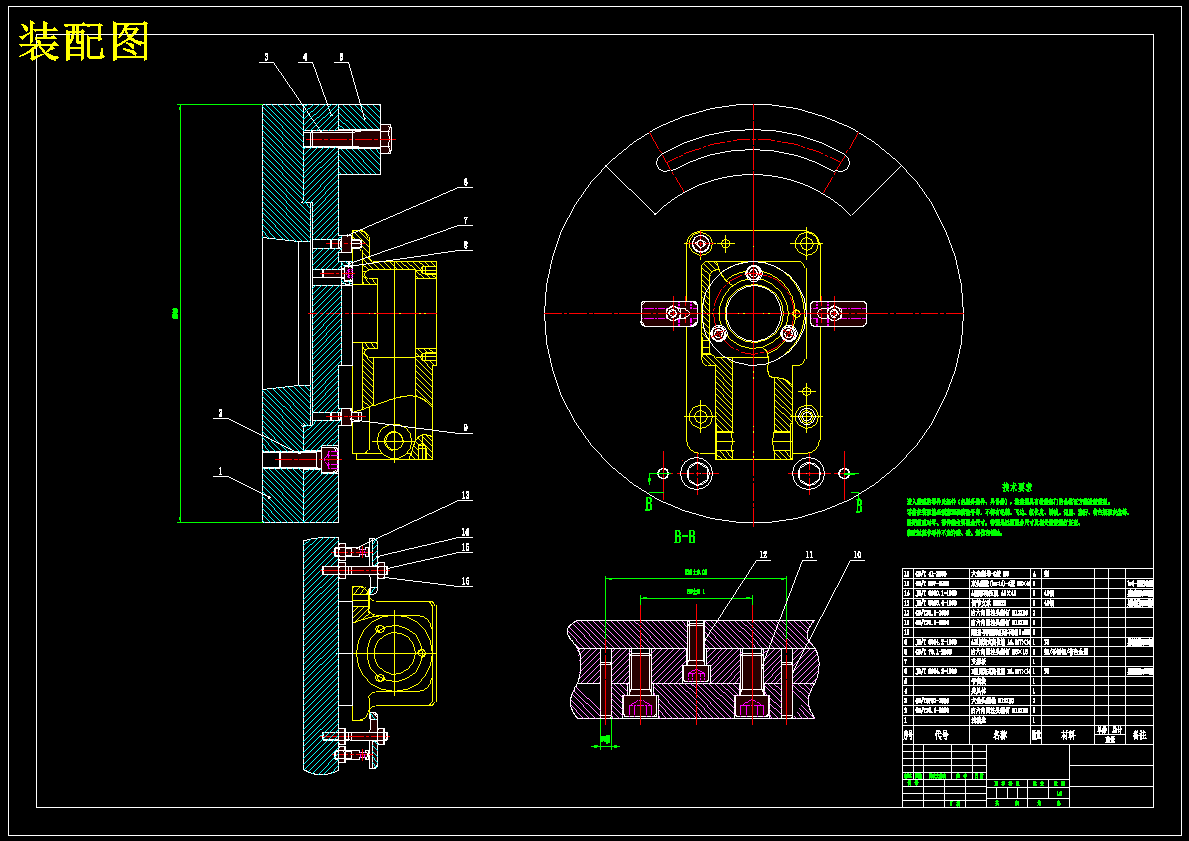Click the 代号 column header
This screenshot has width=1189, height=841.
[x=941, y=735]
